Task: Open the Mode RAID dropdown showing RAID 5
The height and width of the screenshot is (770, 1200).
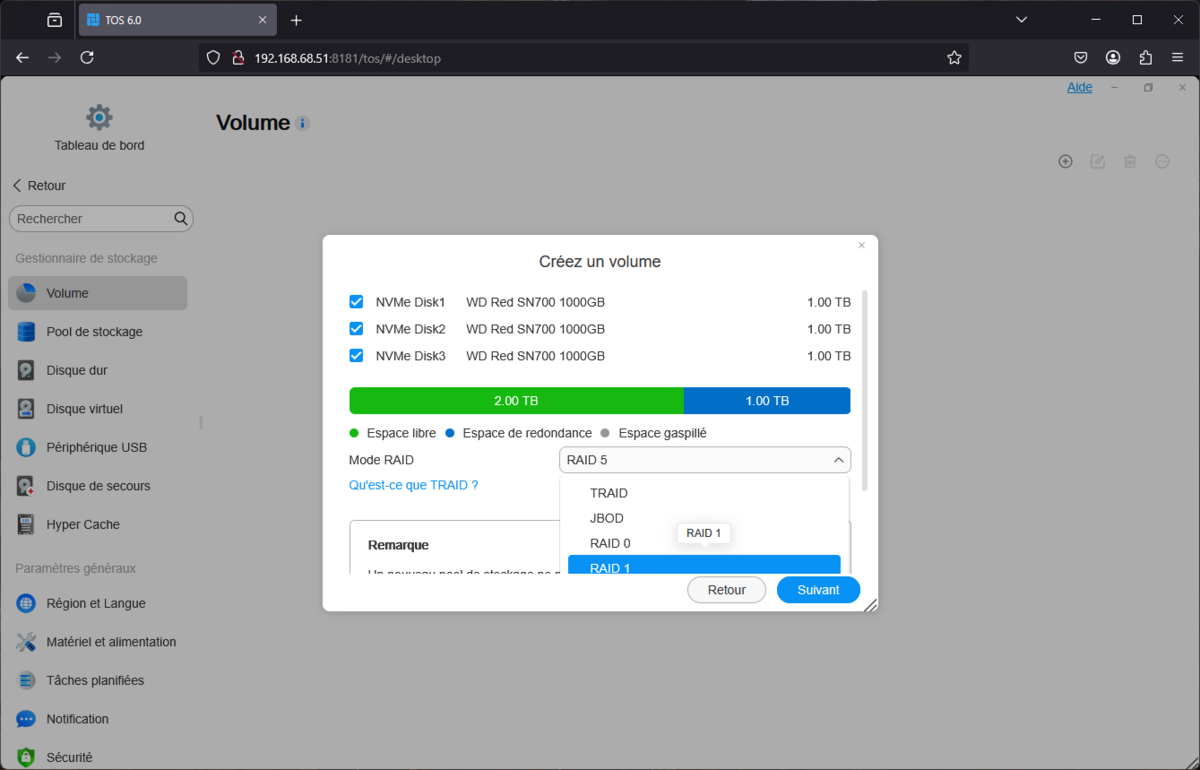Action: (x=705, y=460)
